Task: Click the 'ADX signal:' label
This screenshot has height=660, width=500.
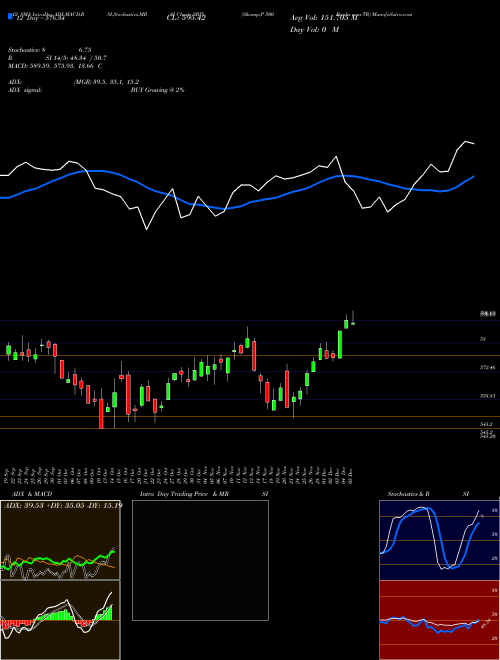Action: coord(25,90)
